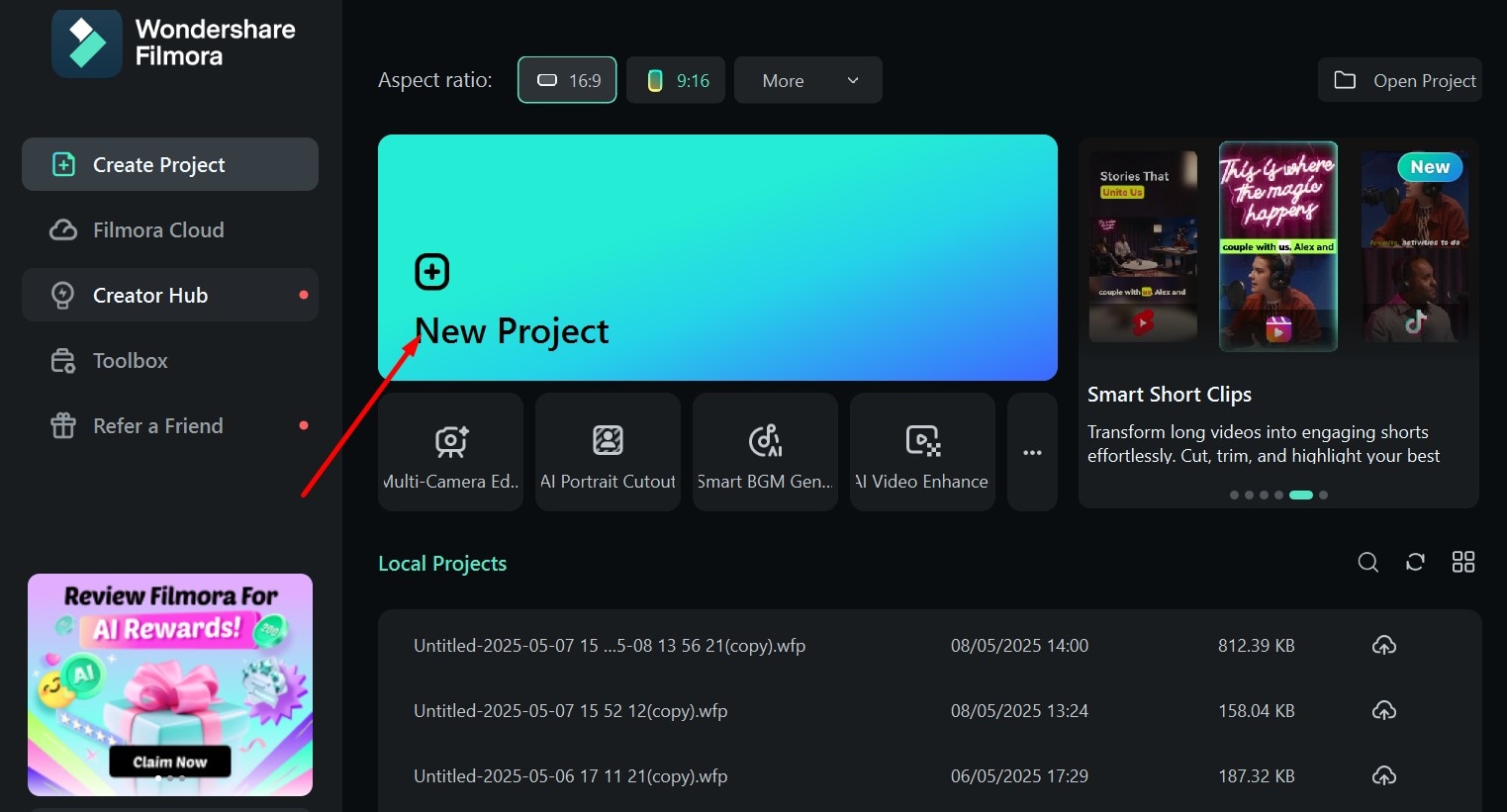Click the Open Project button

[x=1399, y=80]
